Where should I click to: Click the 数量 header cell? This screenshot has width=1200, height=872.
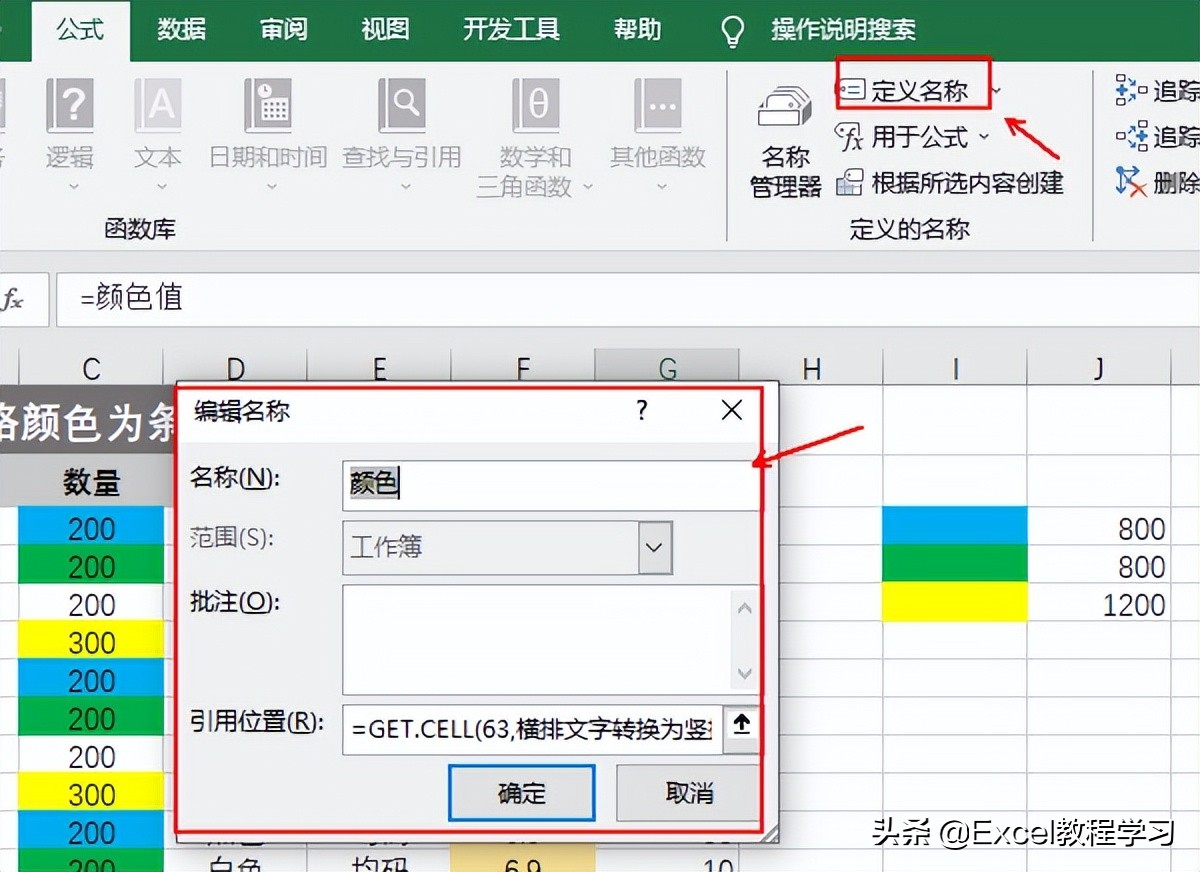[x=91, y=483]
